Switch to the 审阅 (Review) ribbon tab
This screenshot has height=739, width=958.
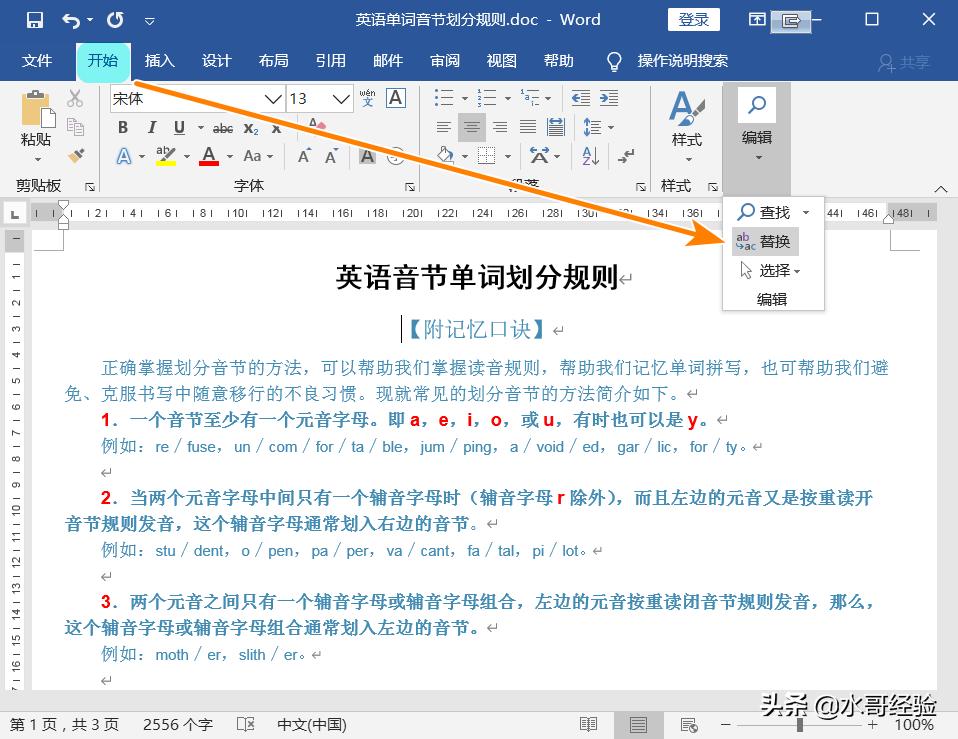coord(444,61)
